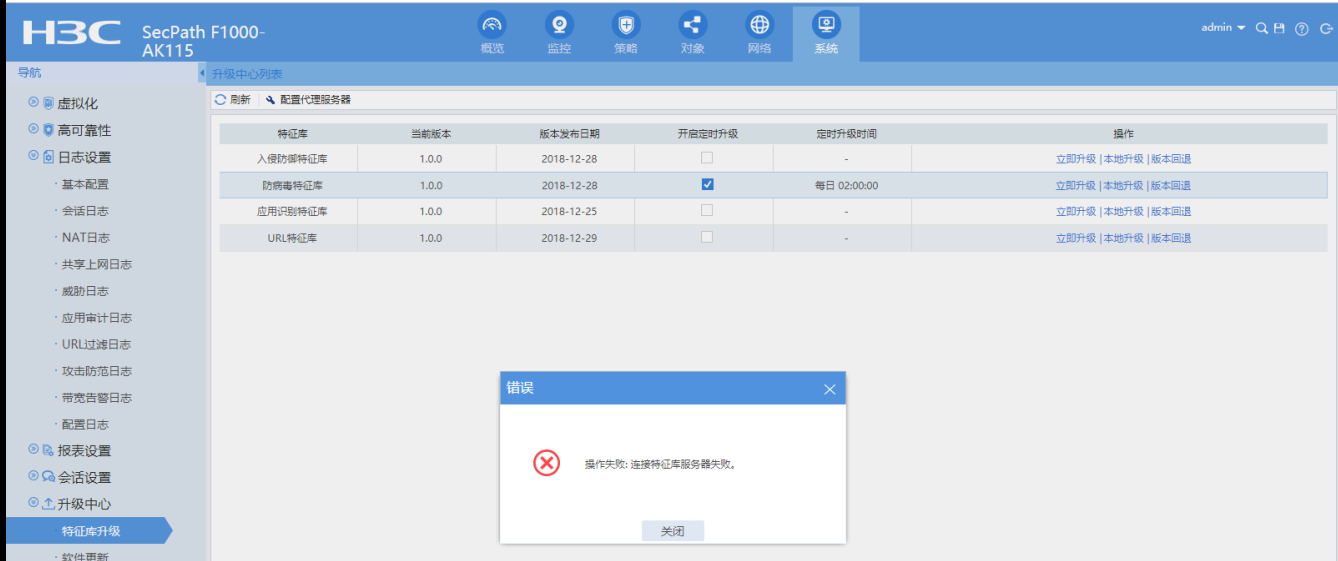Toggle scheduled upgrade checkbox for 应用识别特征库

tap(707, 211)
